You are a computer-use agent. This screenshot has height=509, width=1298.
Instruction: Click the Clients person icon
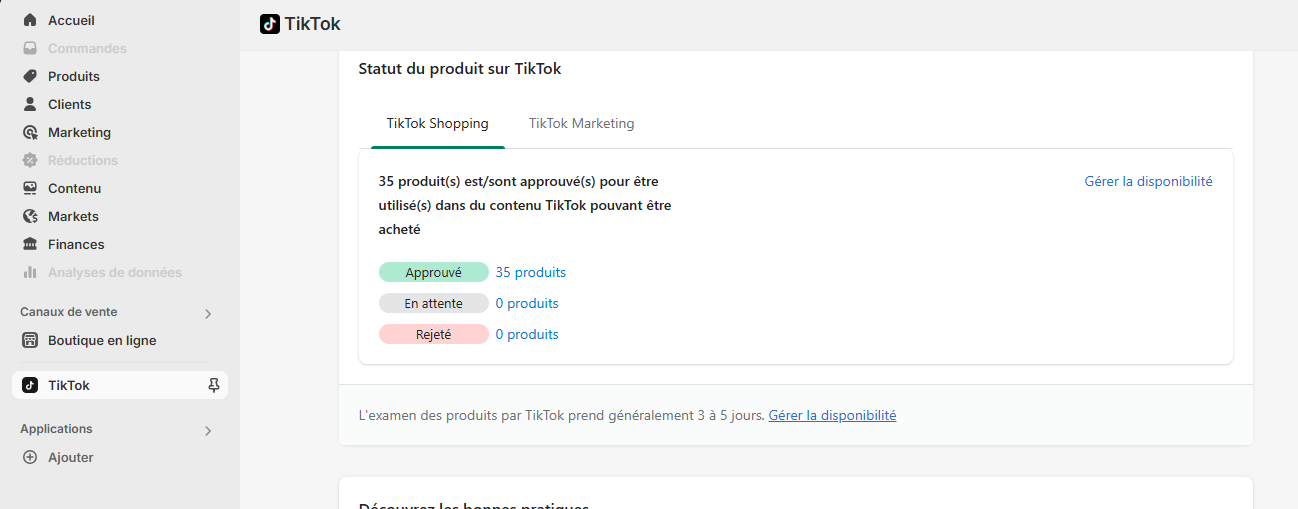point(30,104)
